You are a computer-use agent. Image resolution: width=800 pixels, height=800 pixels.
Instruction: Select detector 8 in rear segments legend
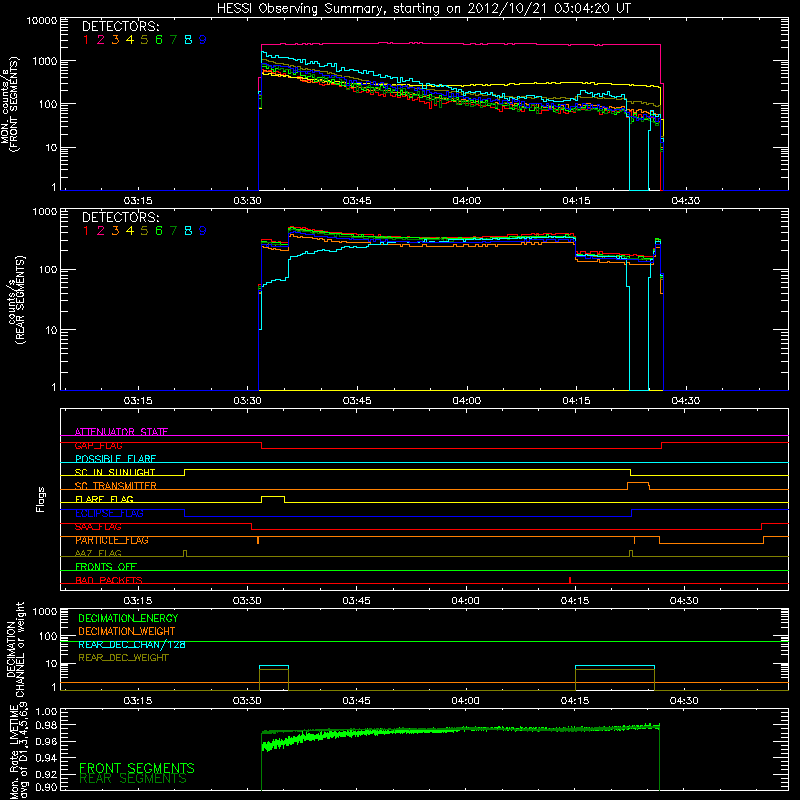(x=188, y=231)
